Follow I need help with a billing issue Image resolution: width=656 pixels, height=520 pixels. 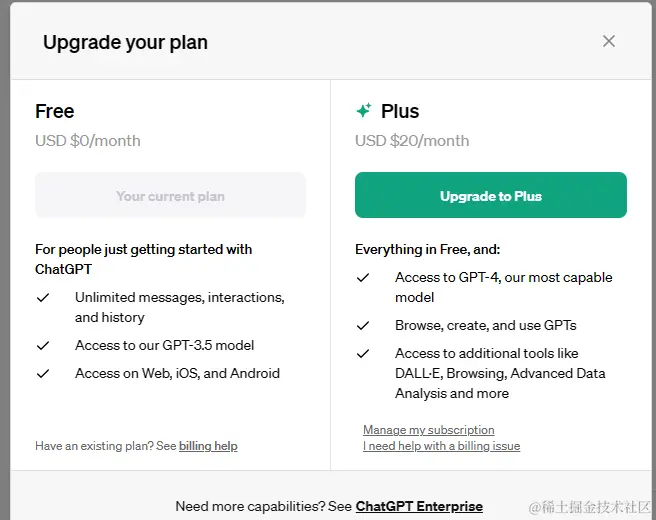click(x=441, y=446)
